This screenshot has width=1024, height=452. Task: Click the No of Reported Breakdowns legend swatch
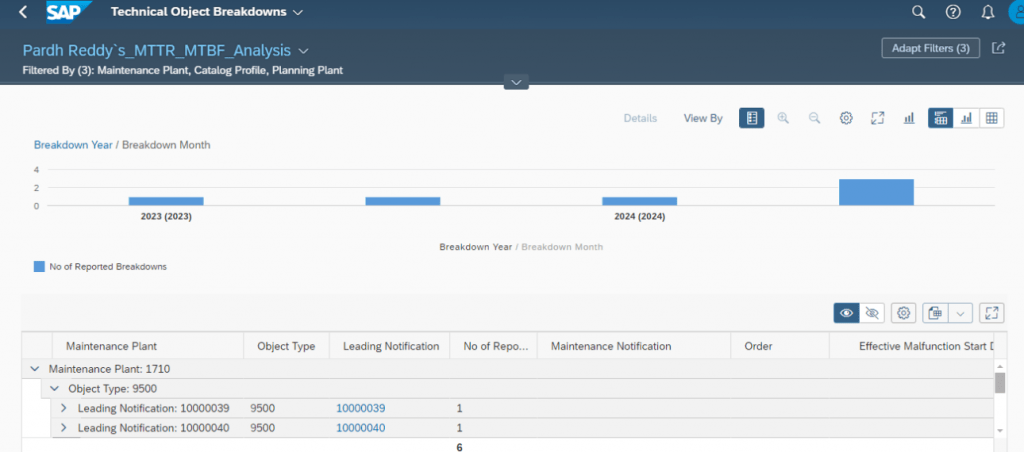pos(39,266)
